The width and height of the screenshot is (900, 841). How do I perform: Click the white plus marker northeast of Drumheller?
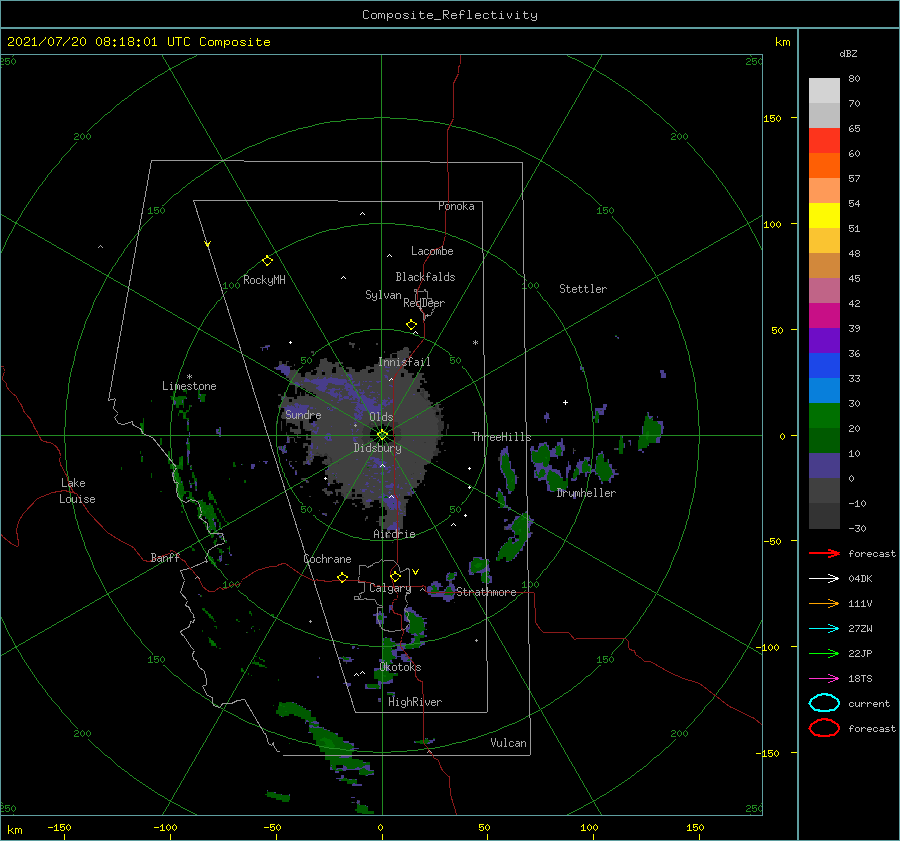565,402
